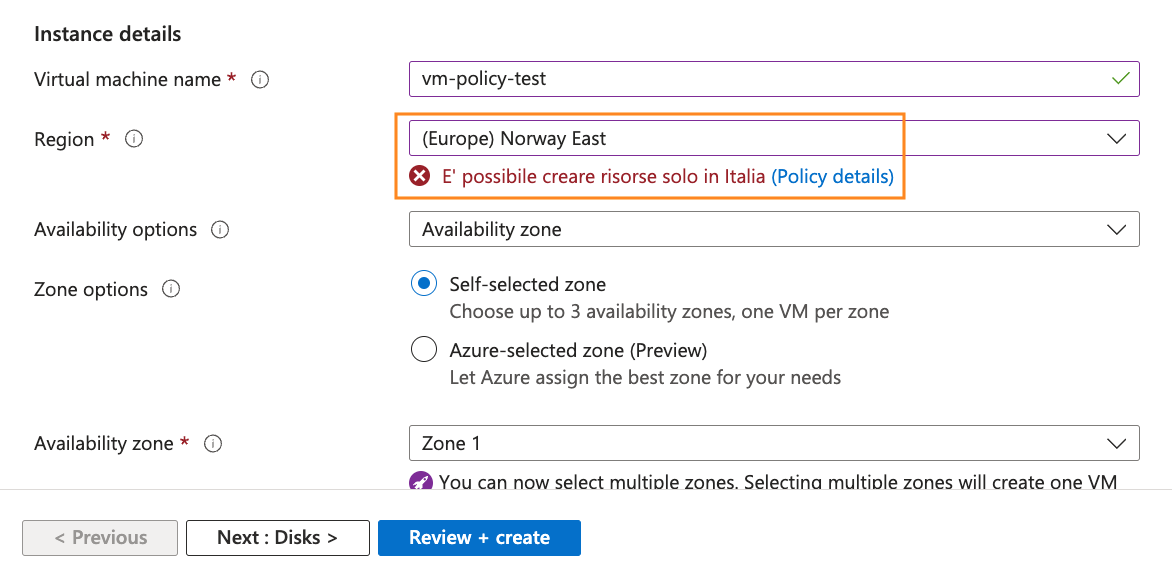Viewport: 1172px width, 569px height.
Task: Click info icon next to Region label
Action: click(134, 139)
